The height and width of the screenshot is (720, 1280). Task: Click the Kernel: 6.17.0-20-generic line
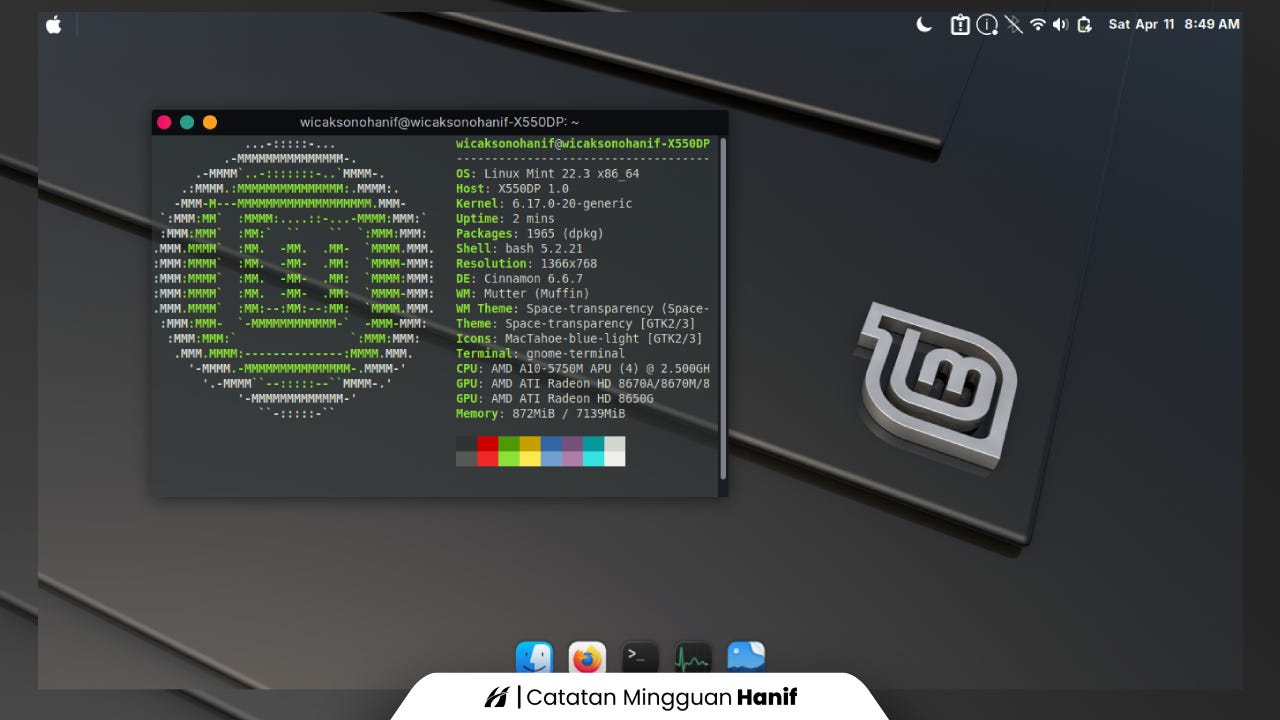coord(544,204)
